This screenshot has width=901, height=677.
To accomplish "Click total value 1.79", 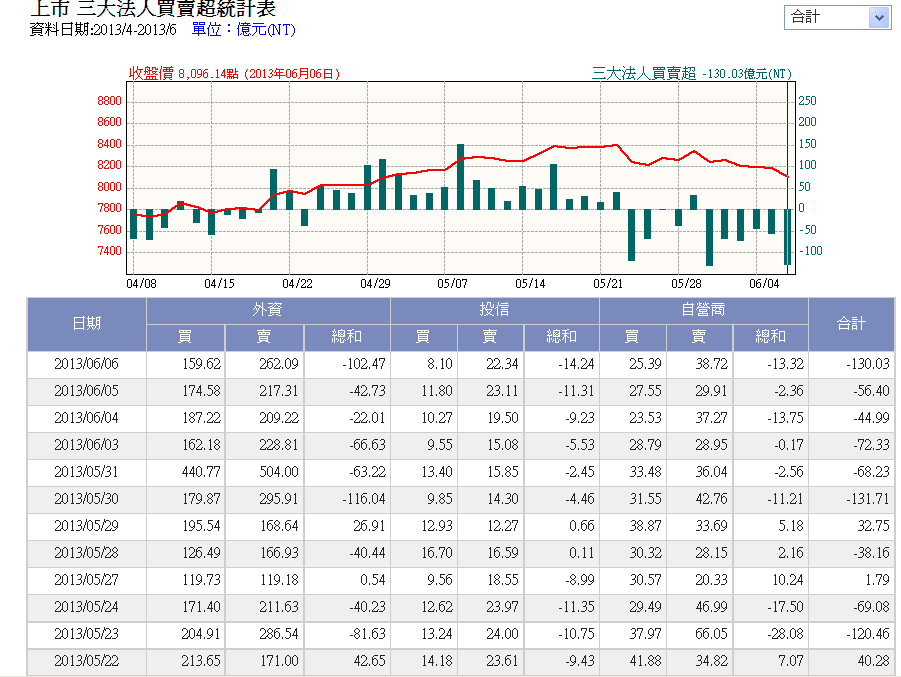I will pos(878,580).
